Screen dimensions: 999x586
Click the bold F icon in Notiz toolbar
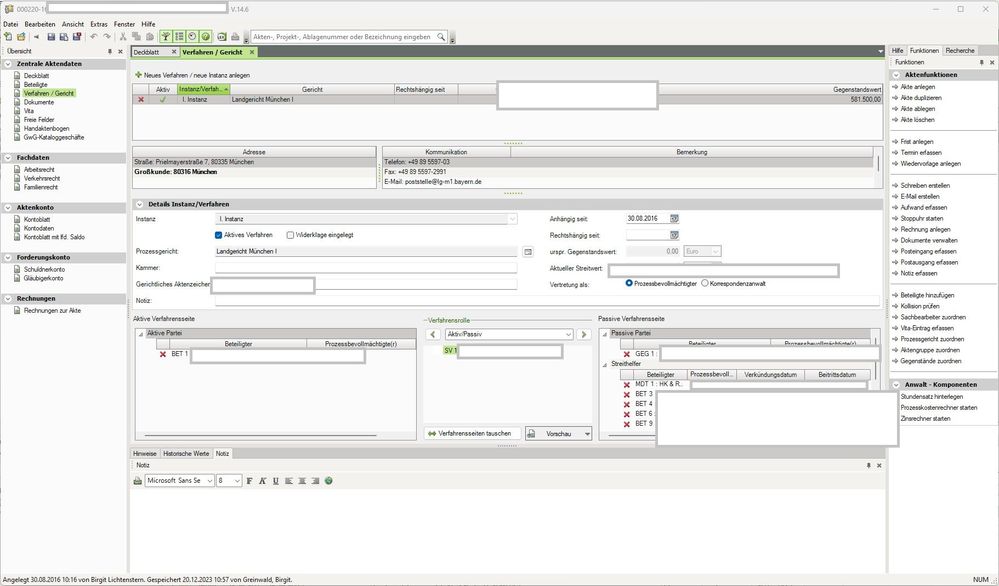(251, 481)
